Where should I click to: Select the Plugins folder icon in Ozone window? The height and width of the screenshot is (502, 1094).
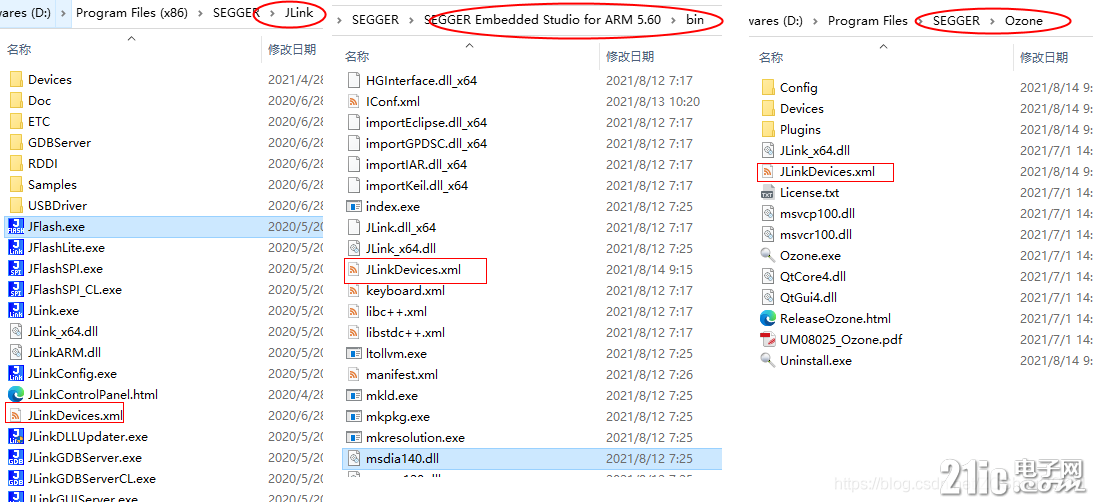tap(768, 130)
